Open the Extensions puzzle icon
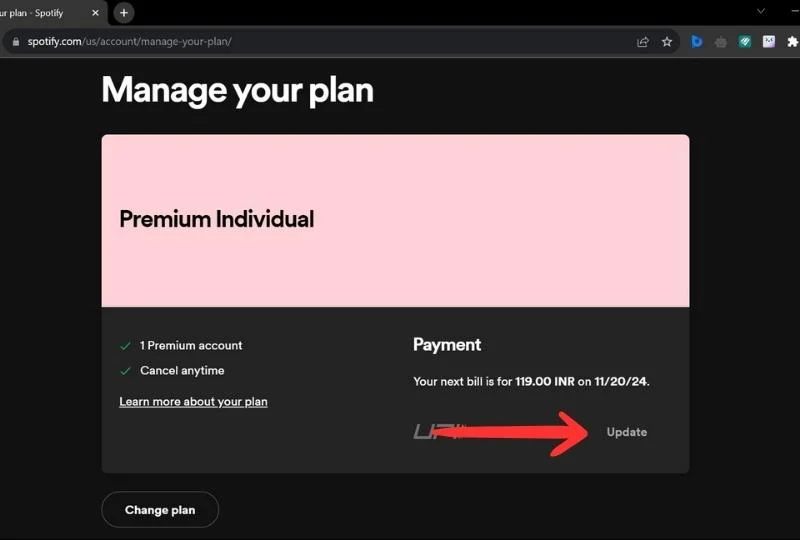Viewport: 800px width, 540px height. pos(793,42)
